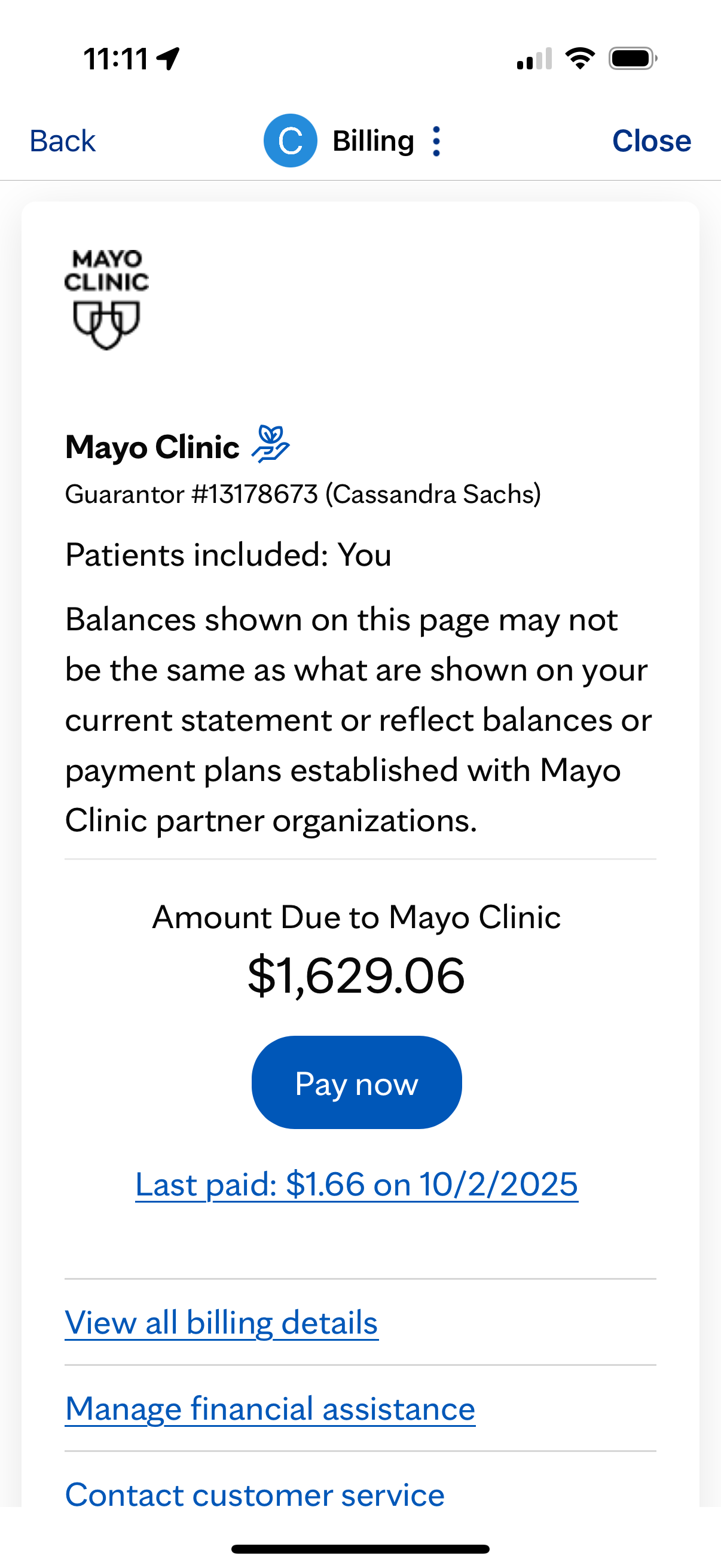Viewport: 721px width, 1568px height.
Task: Tap the Mayo Clinic account heading
Action: coord(152,447)
